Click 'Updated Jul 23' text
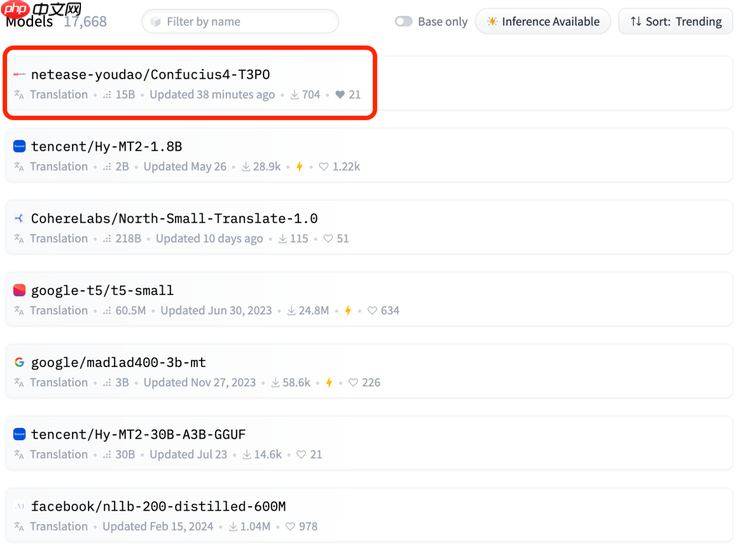Viewport: 750px width, 552px height. (x=188, y=454)
